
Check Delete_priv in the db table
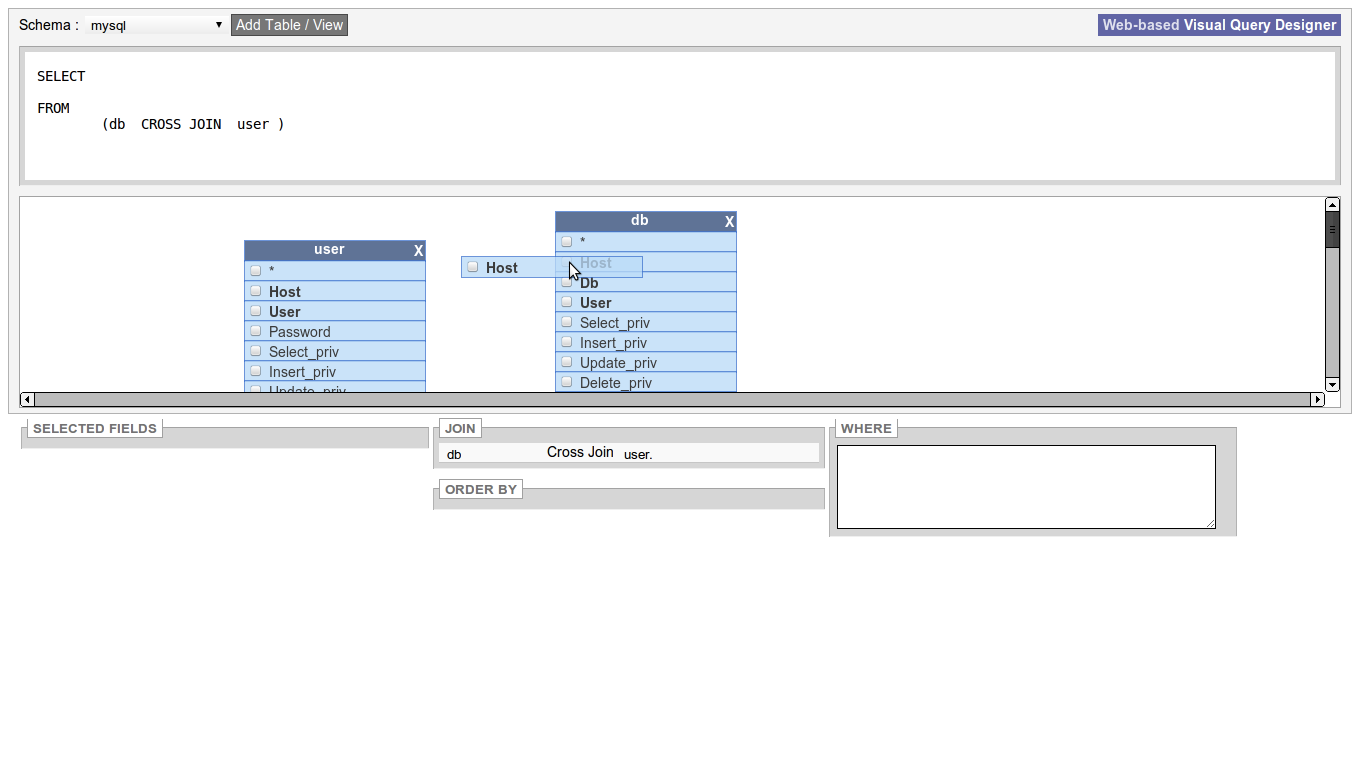click(567, 382)
